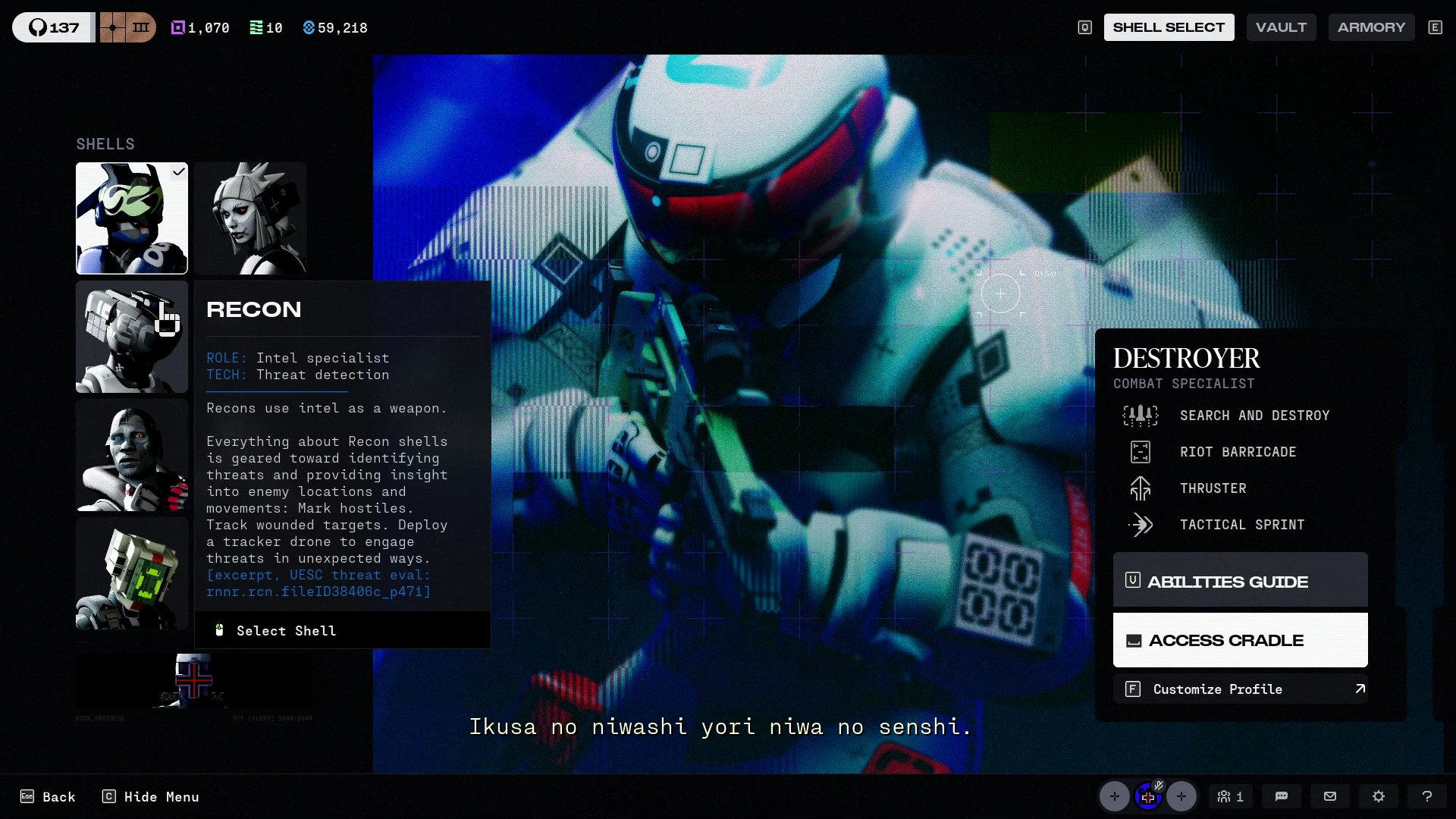Click the excerpt UESC threat eval text

[x=318, y=583]
